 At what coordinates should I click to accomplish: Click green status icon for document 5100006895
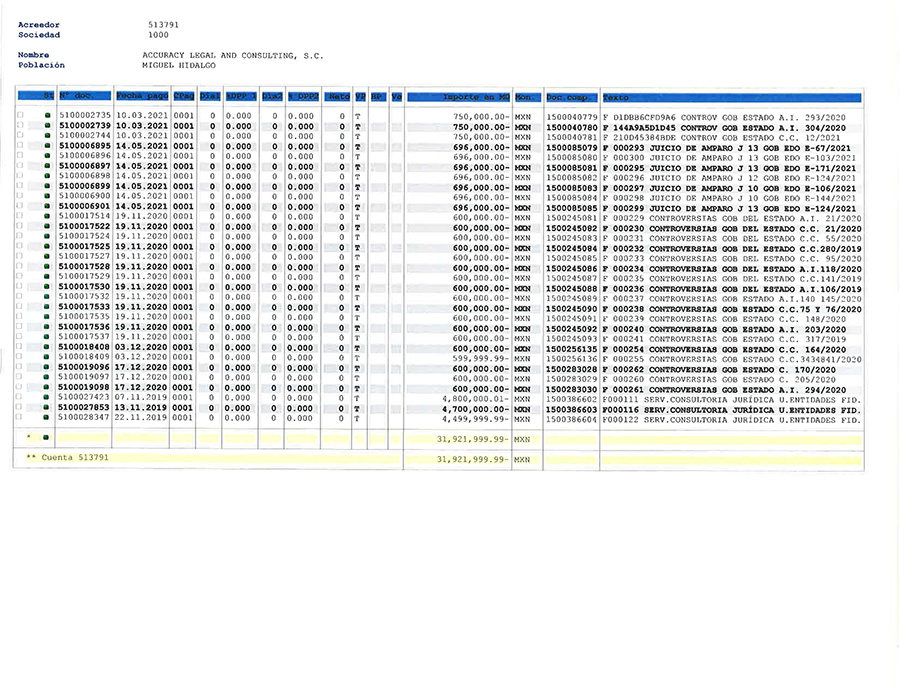[47, 146]
